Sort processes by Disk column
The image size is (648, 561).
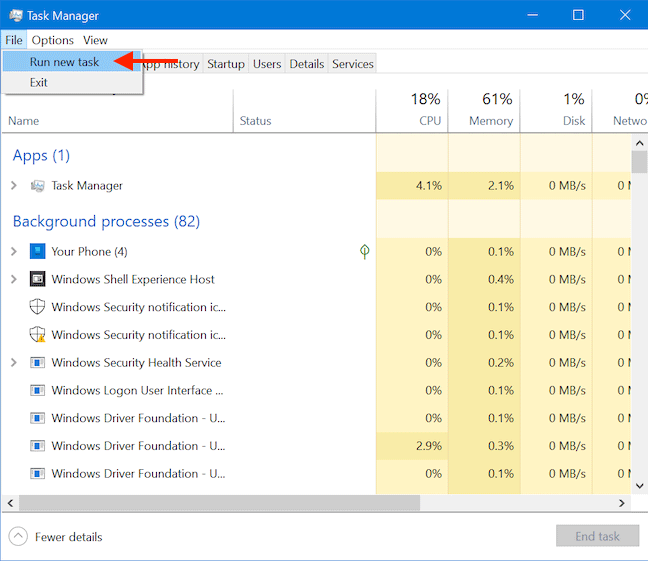pos(555,112)
